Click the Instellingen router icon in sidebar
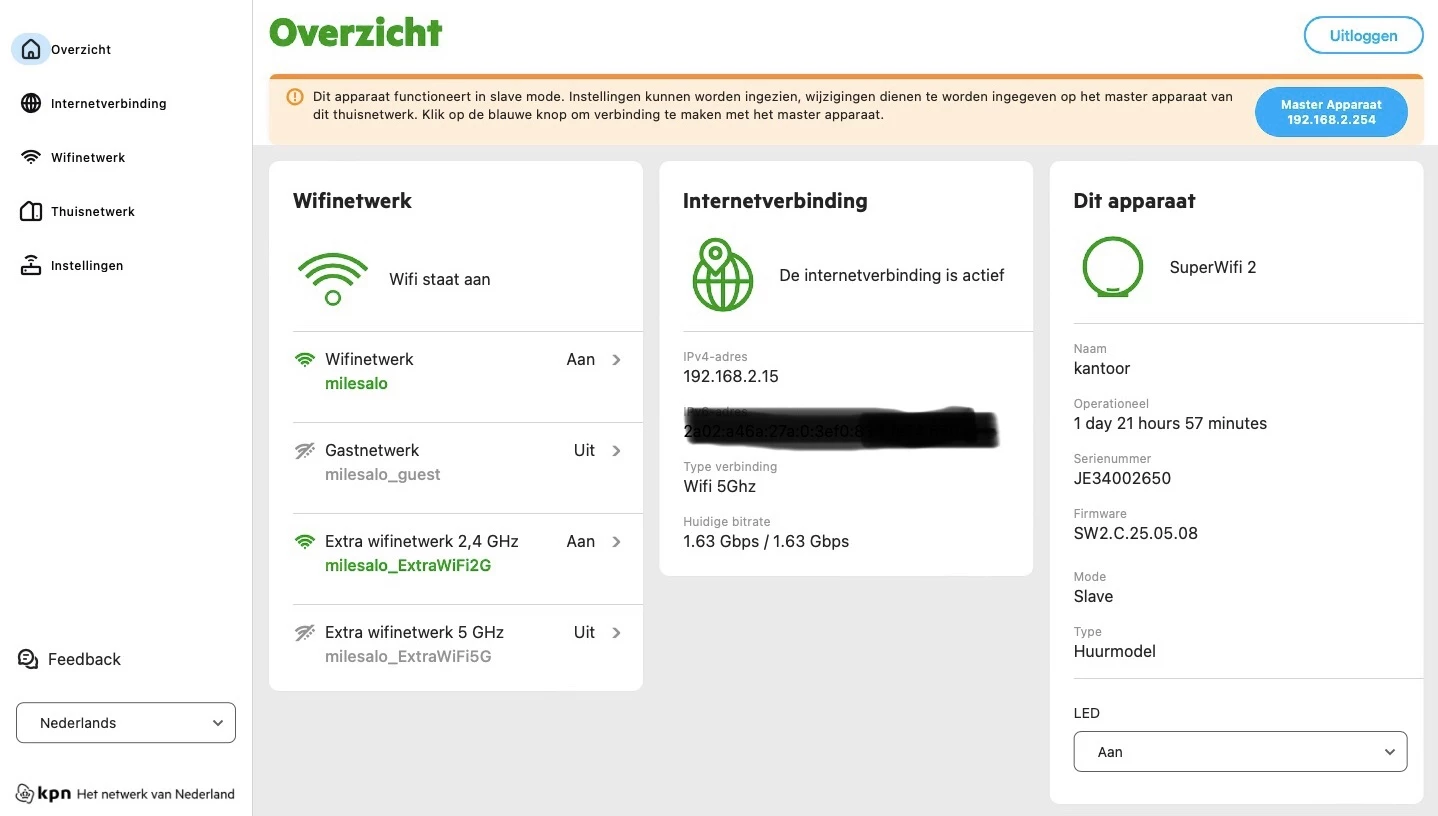The width and height of the screenshot is (1438, 816). (31, 265)
